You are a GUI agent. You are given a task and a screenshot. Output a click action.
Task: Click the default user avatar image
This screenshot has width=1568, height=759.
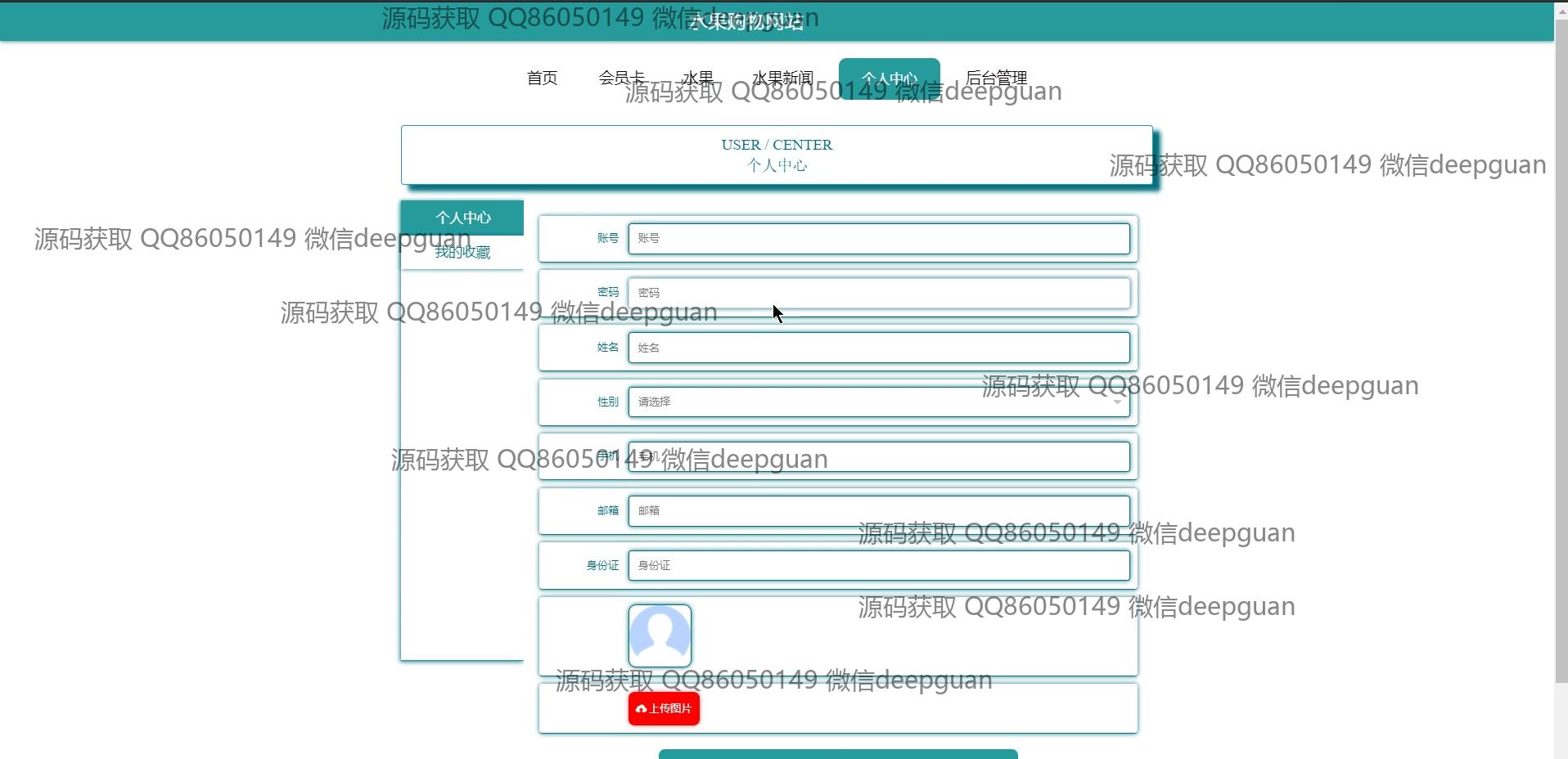pyautogui.click(x=660, y=635)
